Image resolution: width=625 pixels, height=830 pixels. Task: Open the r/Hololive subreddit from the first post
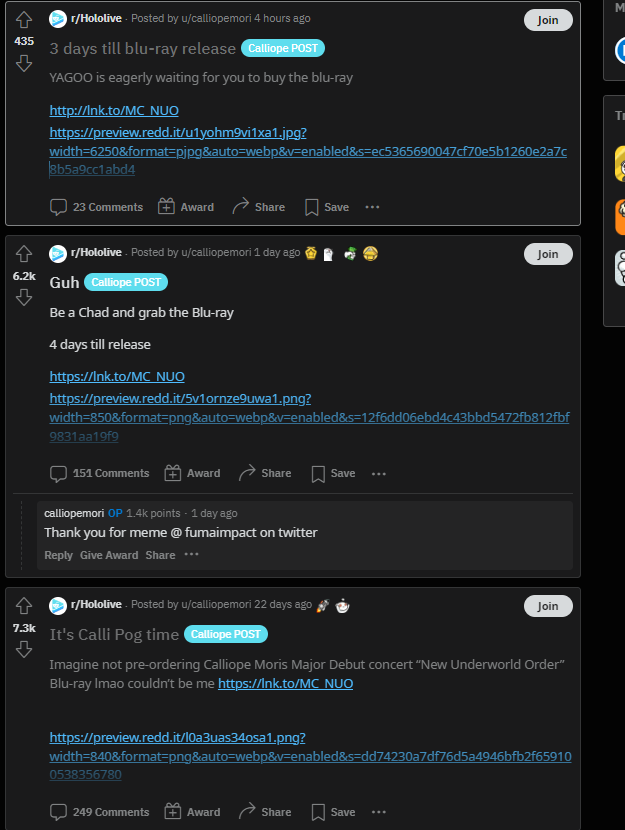(96, 19)
